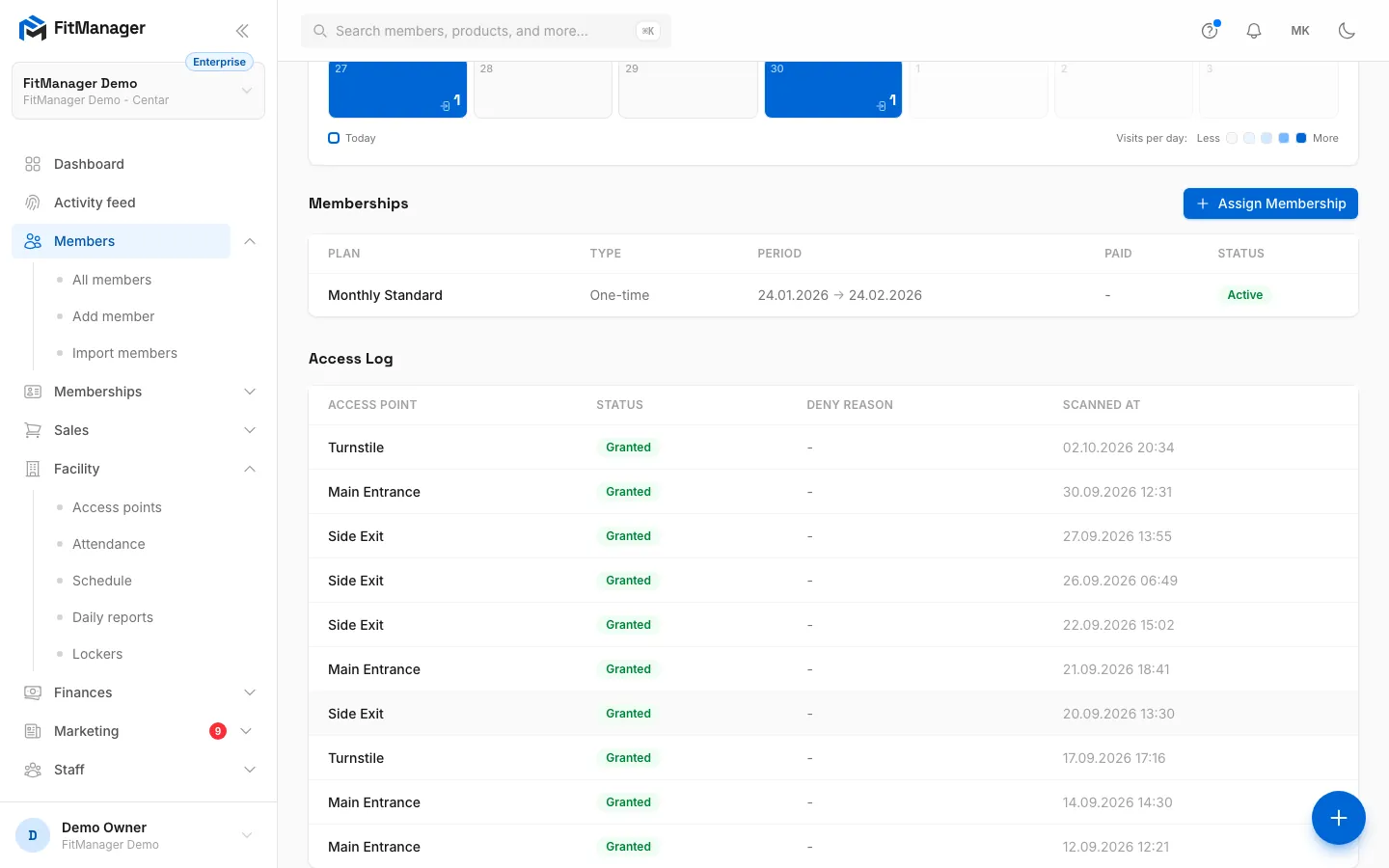Screen dimensions: 1389x868
Task: Click the Activity feed fingerprint icon
Action: point(33,203)
